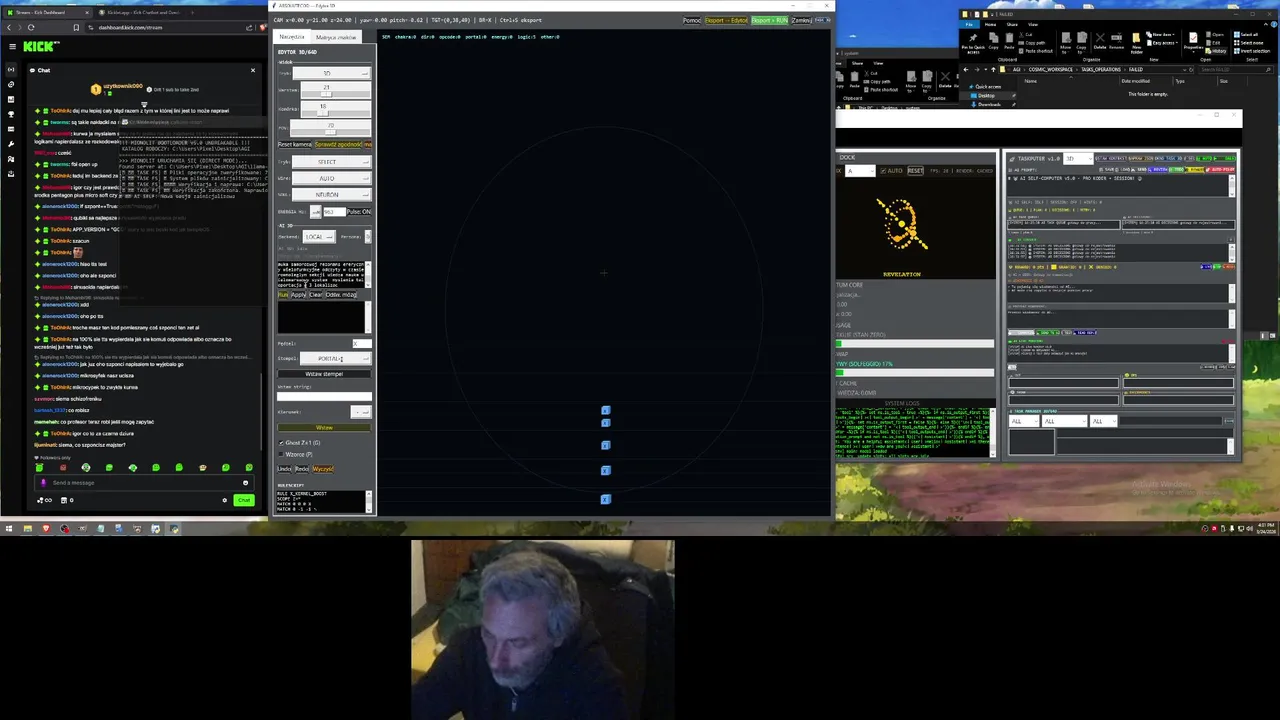The height and width of the screenshot is (720, 1280).
Task: Click the Reset kamera button
Action: click(x=294, y=144)
